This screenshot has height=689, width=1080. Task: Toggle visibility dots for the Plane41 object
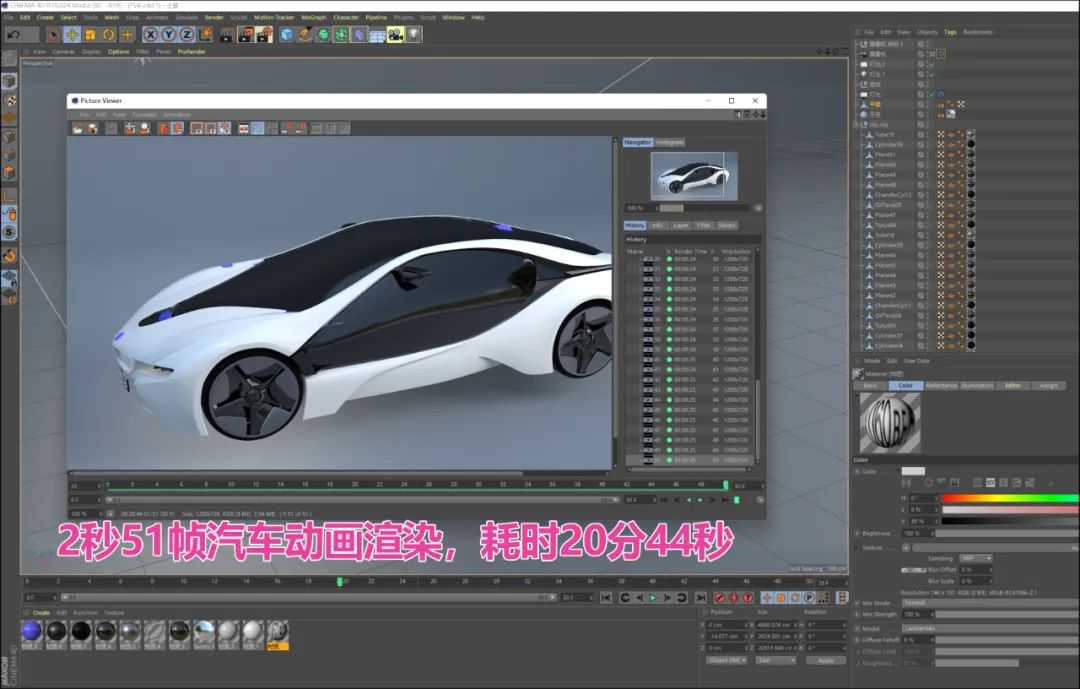(x=929, y=154)
